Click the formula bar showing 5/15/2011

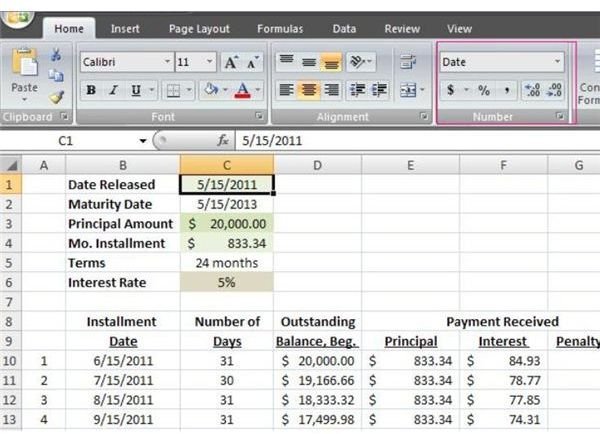(x=417, y=141)
